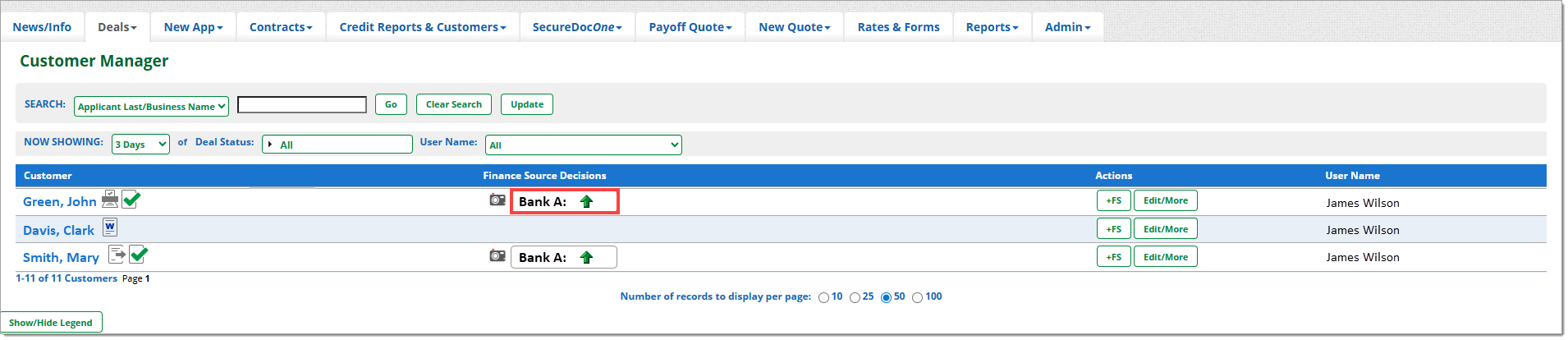Click Edit/More for Davis, Clark
This screenshot has width=1568, height=340.
[x=1165, y=229]
